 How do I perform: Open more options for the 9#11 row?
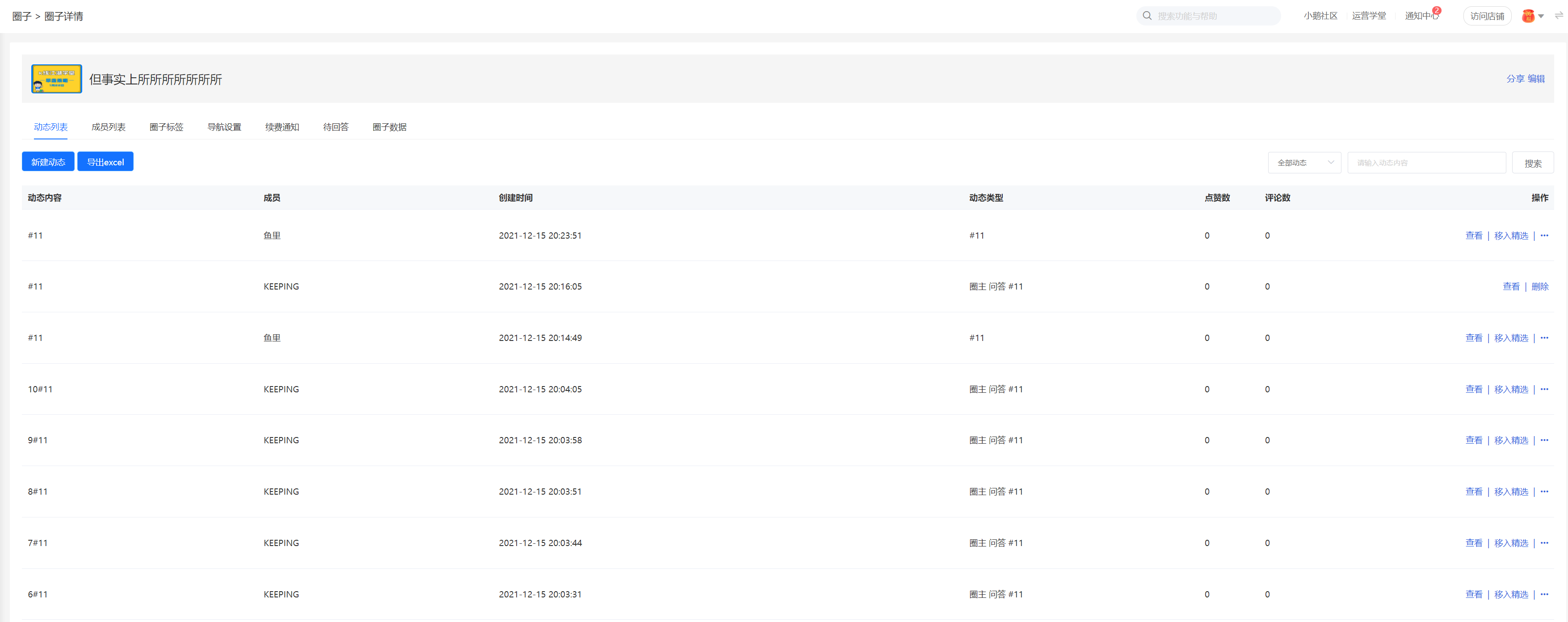tap(1544, 440)
